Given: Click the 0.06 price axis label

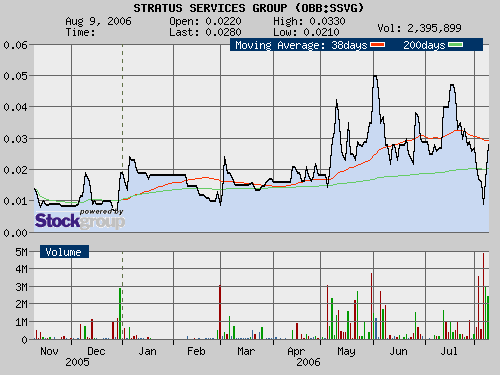Looking at the screenshot, I should point(15,45).
